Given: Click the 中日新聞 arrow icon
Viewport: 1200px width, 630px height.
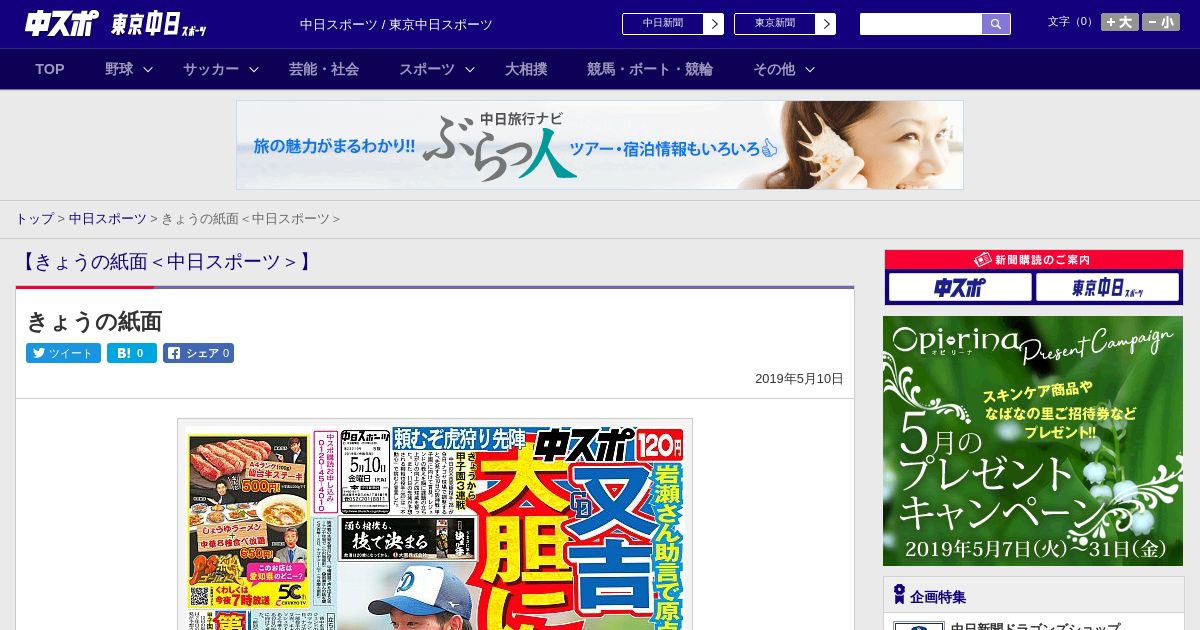Looking at the screenshot, I should coord(714,24).
